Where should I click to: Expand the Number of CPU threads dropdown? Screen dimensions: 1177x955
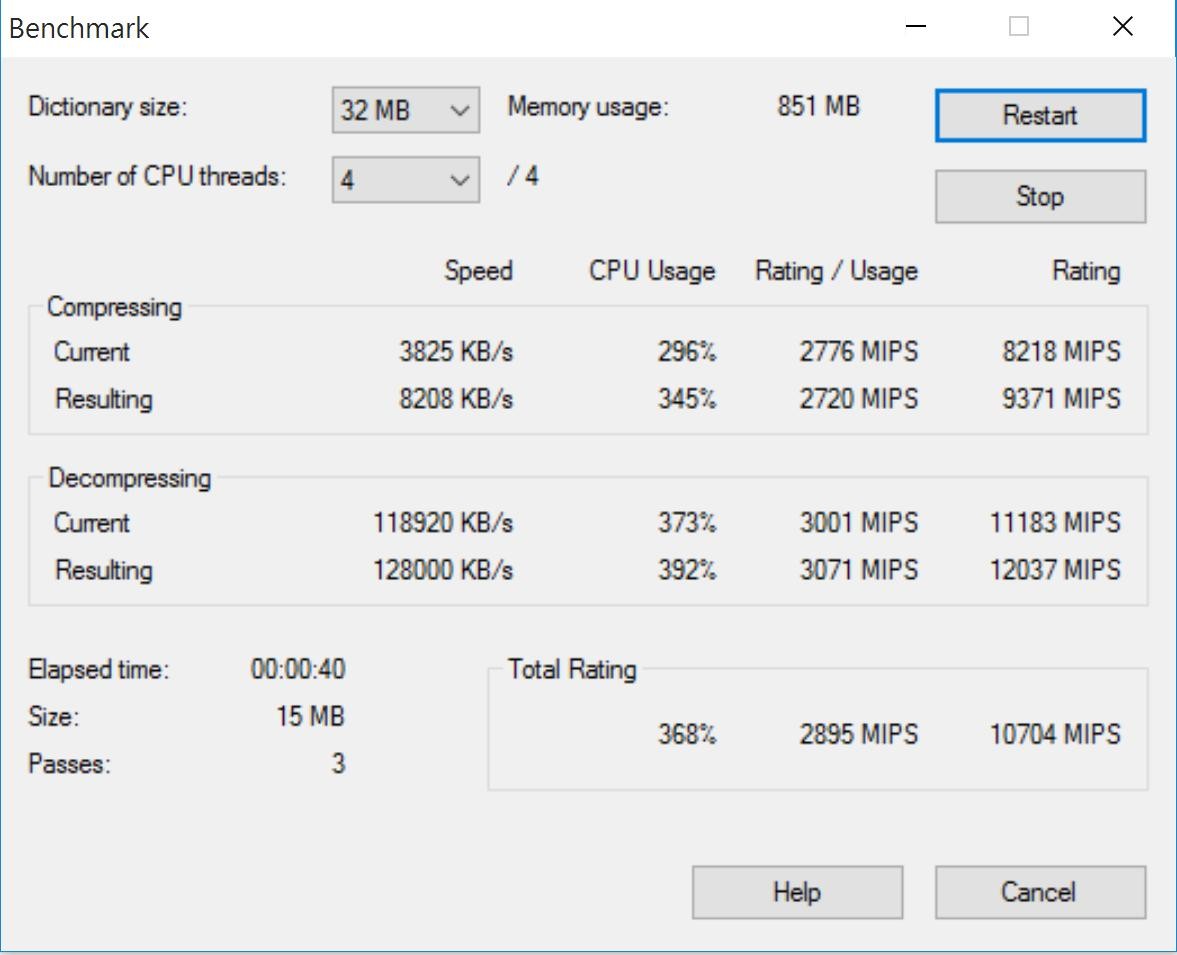tap(406, 180)
